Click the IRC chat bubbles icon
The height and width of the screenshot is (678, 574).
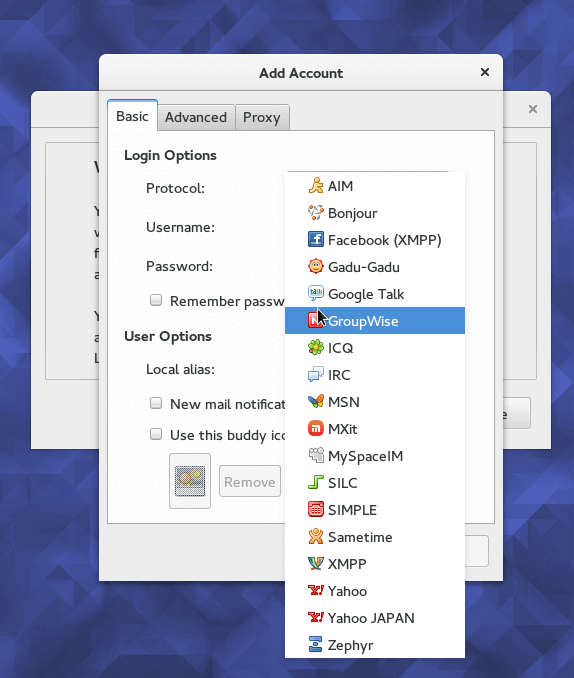[x=316, y=374]
